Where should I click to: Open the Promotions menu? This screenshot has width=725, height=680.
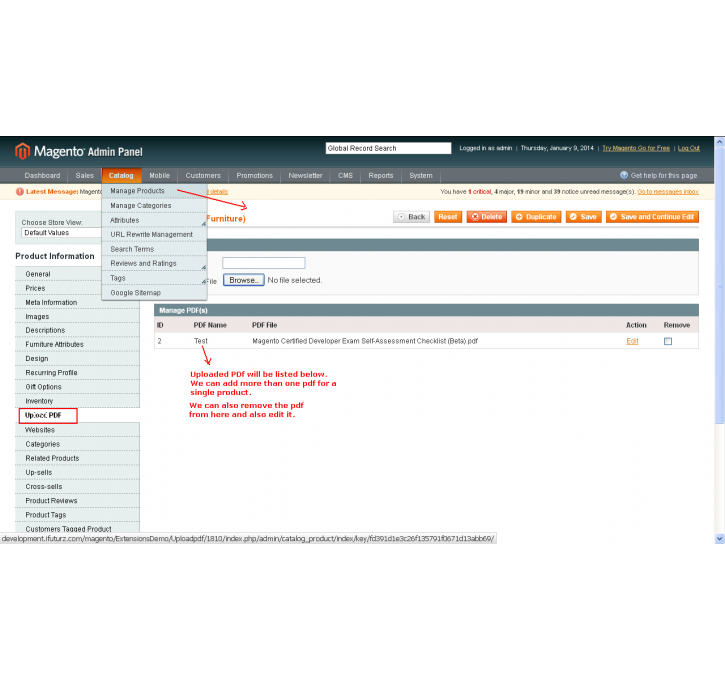pyautogui.click(x=254, y=176)
